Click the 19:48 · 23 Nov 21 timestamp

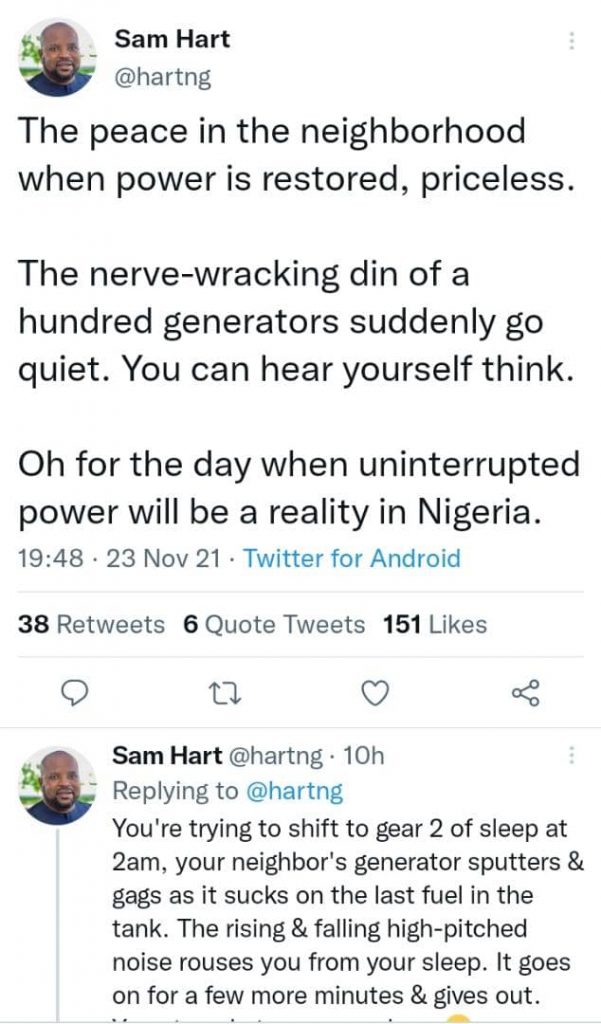tap(119, 558)
